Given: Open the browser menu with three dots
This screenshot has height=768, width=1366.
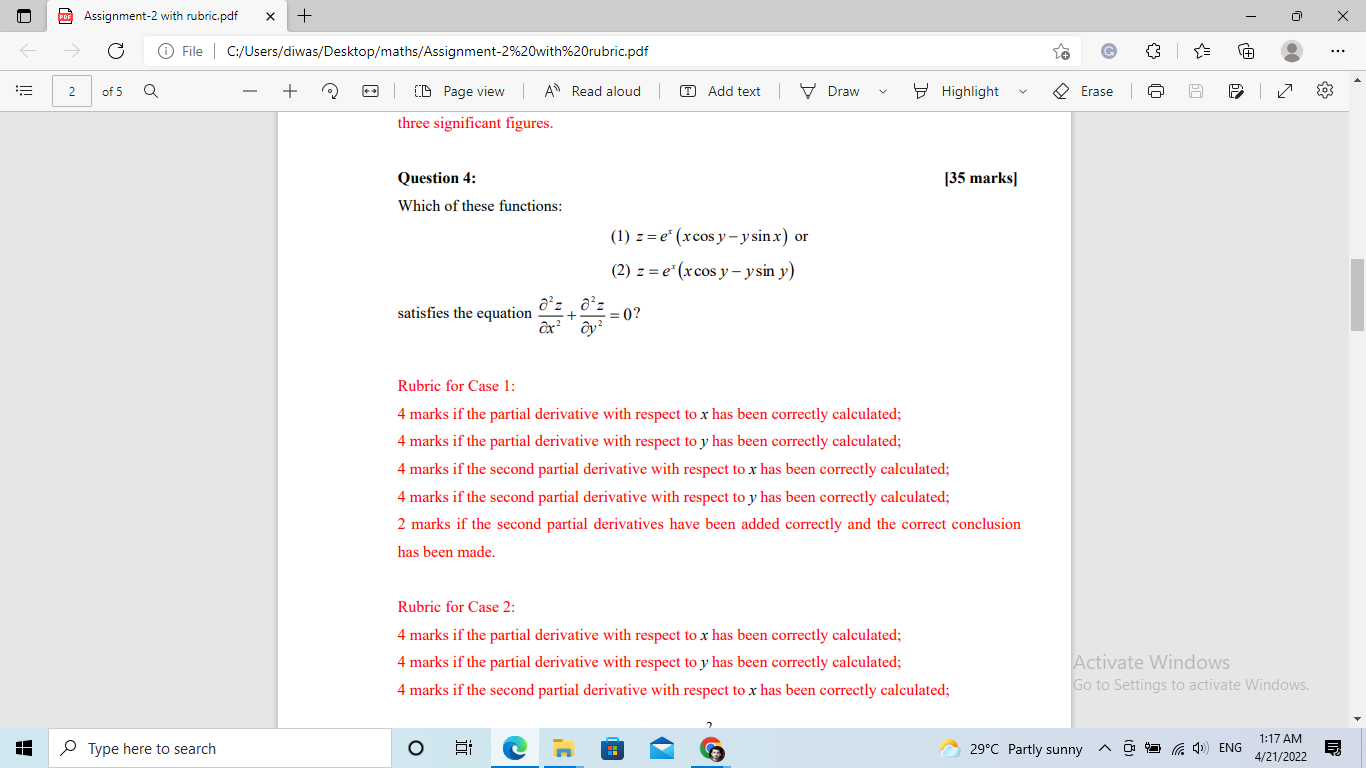Looking at the screenshot, I should pyautogui.click(x=1338, y=50).
